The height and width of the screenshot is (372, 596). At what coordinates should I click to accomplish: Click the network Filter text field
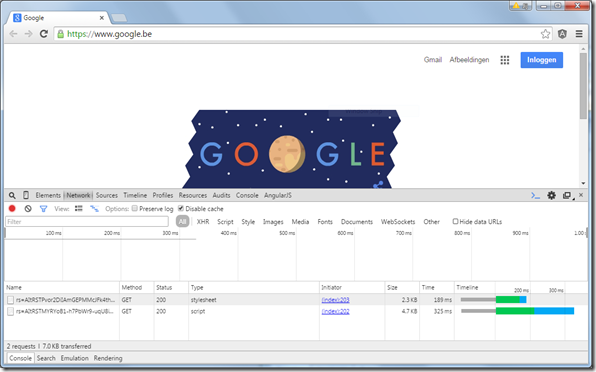coord(87,222)
